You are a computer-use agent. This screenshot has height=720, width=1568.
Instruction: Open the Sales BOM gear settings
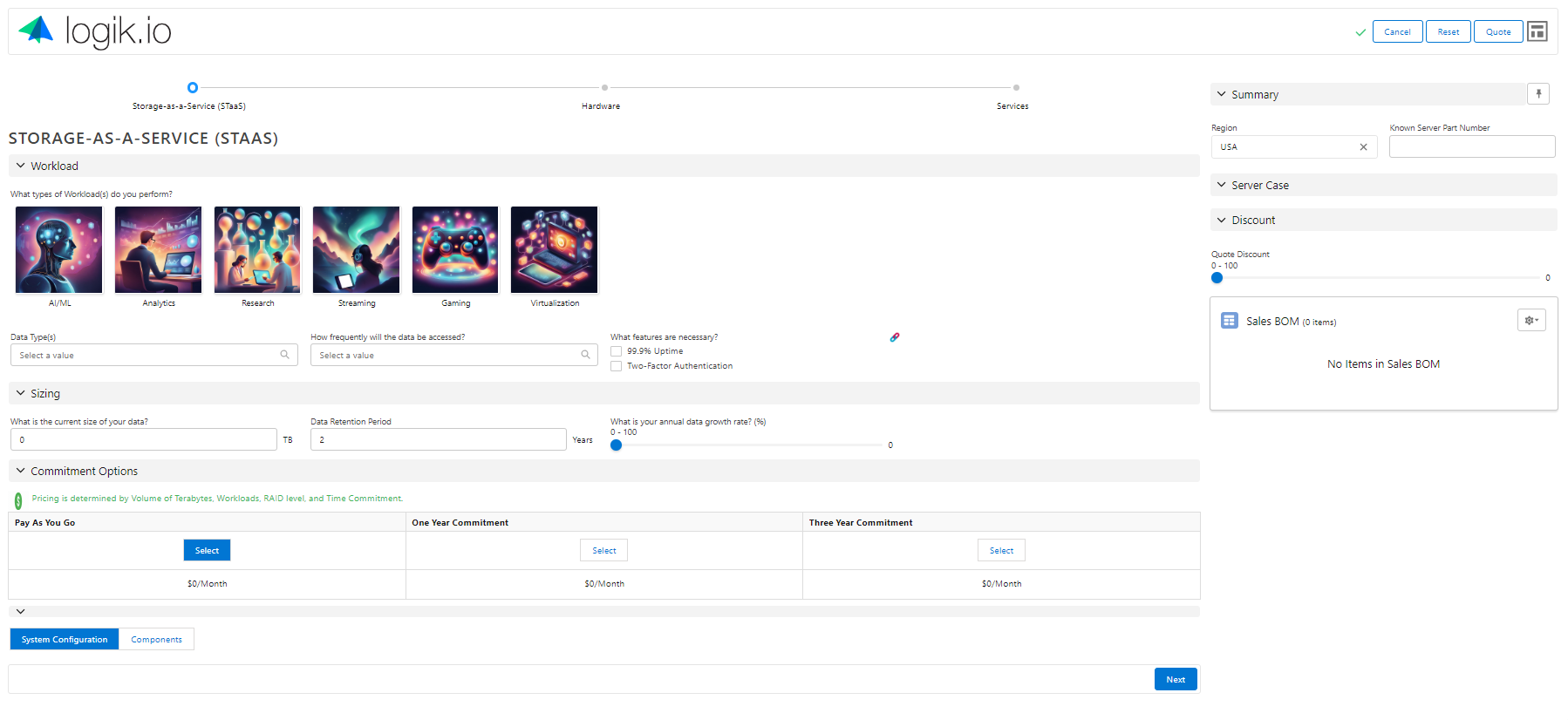1531,321
